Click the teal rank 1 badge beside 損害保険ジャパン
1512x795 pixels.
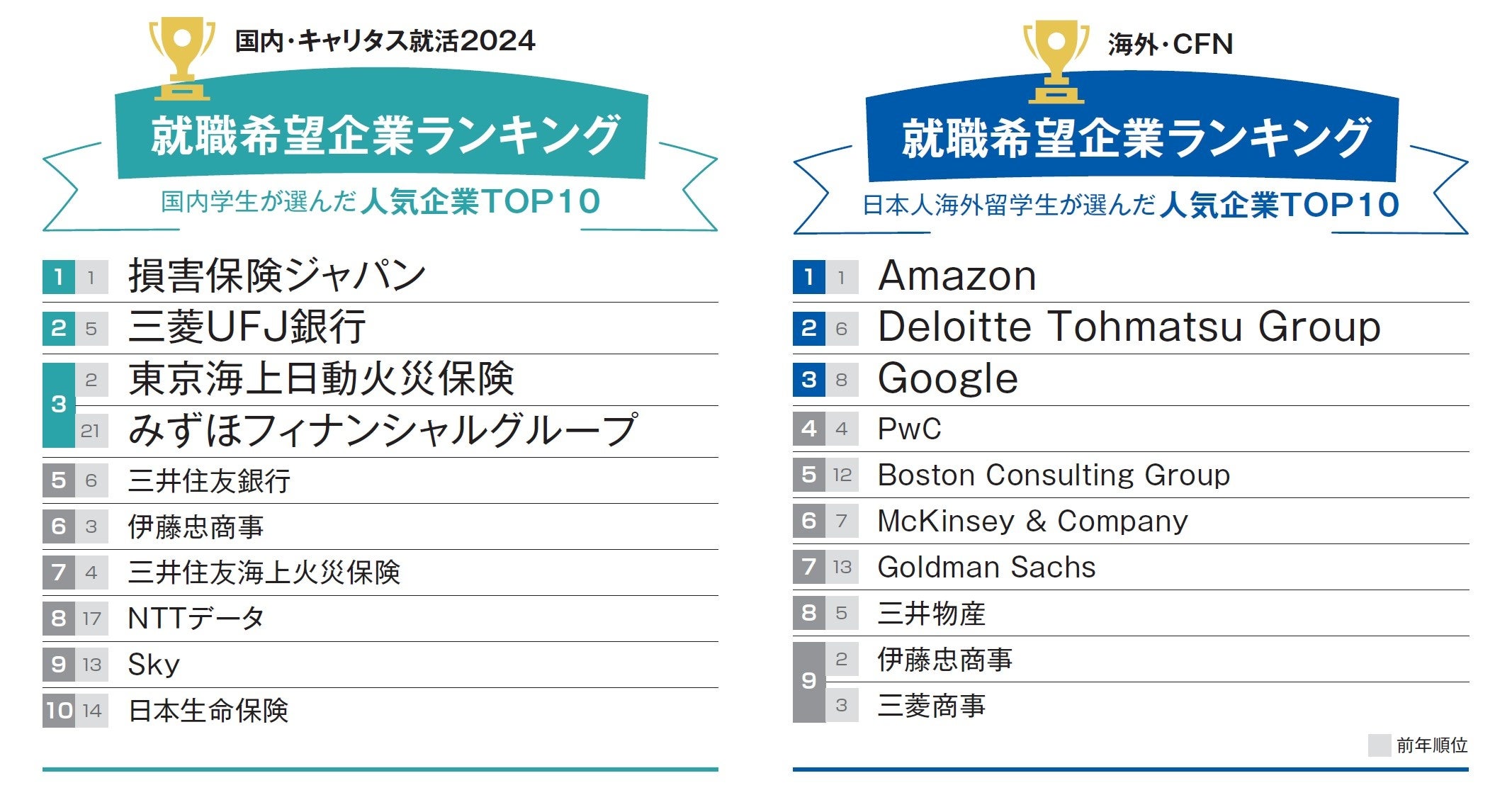coord(58,277)
